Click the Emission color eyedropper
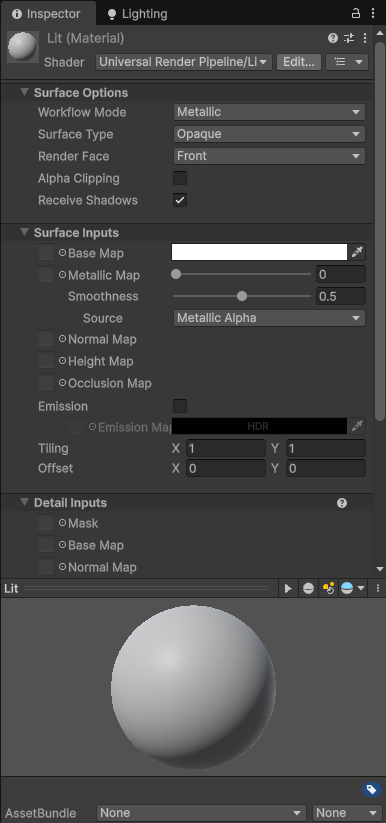This screenshot has width=386, height=823. click(357, 426)
